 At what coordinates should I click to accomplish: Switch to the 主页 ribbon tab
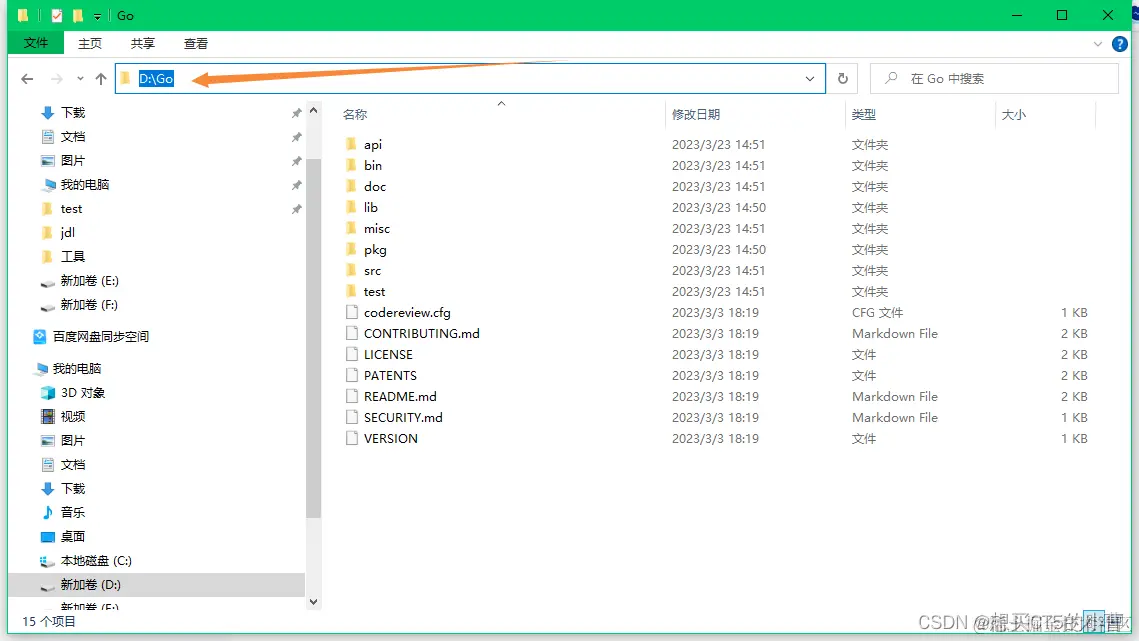[x=90, y=44]
